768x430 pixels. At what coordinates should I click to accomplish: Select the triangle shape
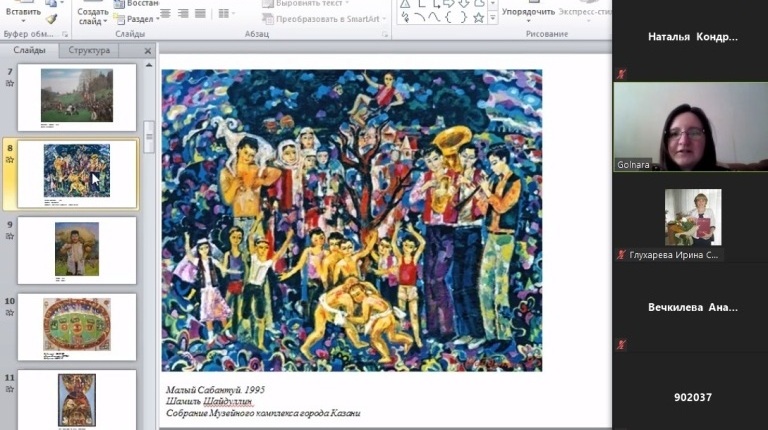click(405, 4)
